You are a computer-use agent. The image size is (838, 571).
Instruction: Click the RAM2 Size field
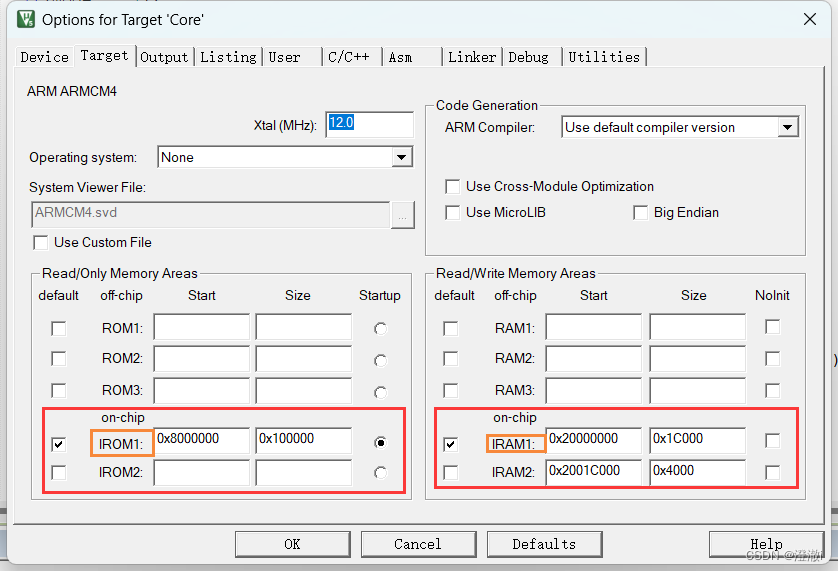[x=697, y=359]
